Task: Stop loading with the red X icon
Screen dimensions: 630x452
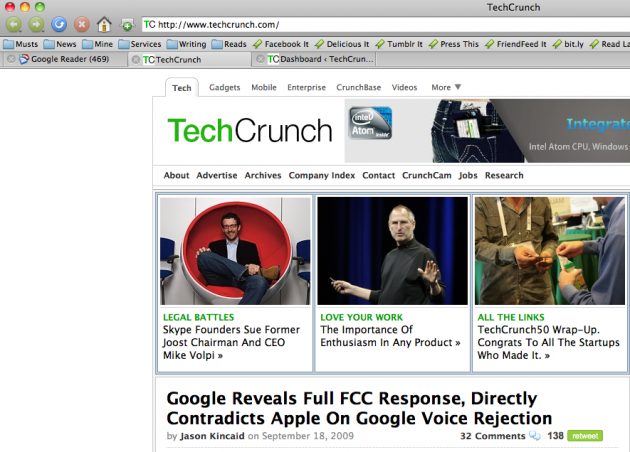Action: coord(82,25)
